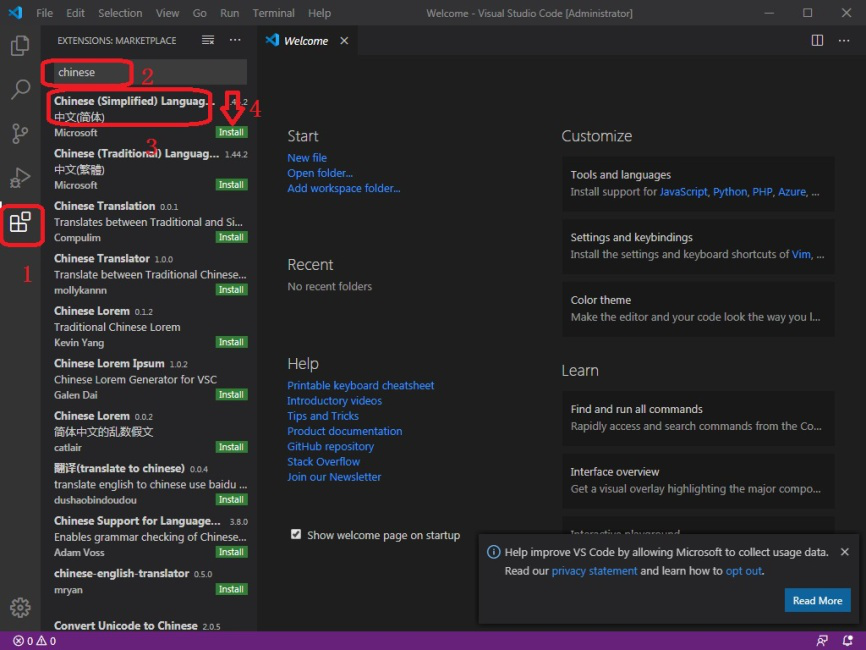Open the Search view in activity bar

20,90
